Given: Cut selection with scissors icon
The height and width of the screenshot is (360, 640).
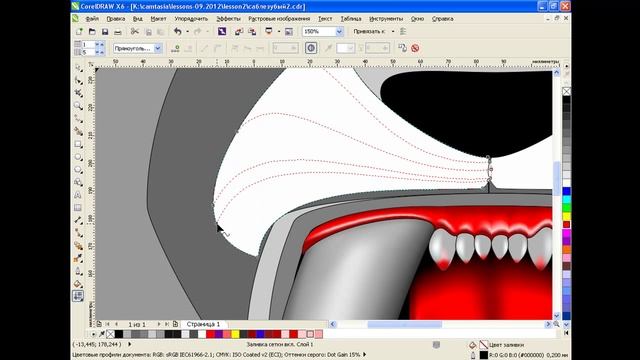Looking at the screenshot, I should click(x=135, y=31).
